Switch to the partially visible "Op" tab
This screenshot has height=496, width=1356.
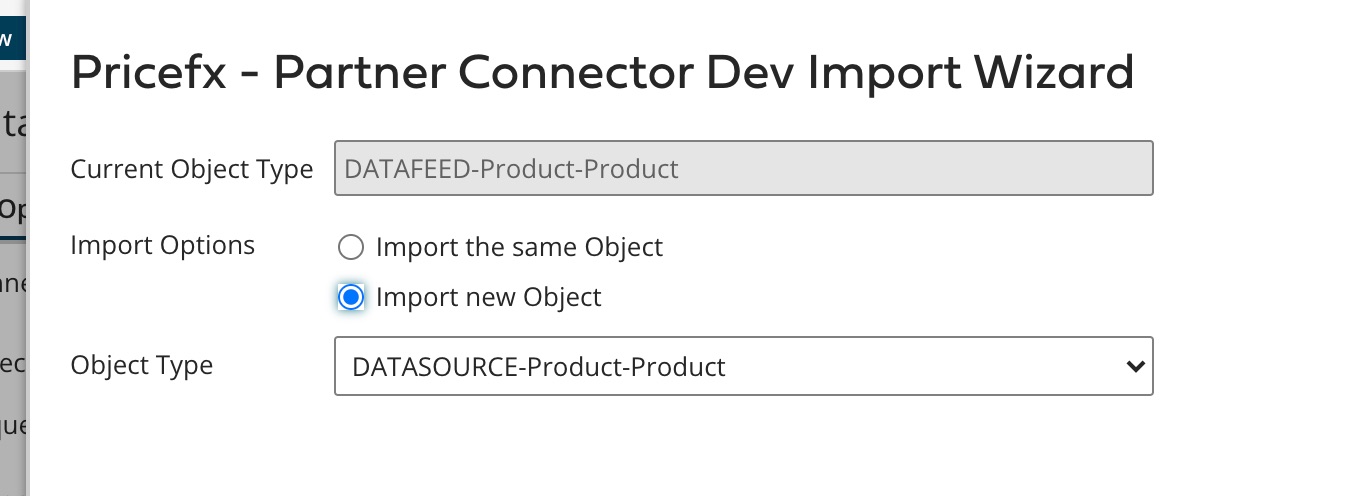tap(12, 210)
